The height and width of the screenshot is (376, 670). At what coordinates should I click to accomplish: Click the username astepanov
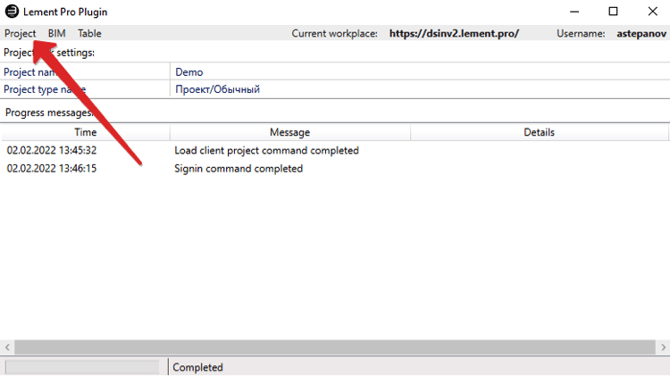[641, 33]
